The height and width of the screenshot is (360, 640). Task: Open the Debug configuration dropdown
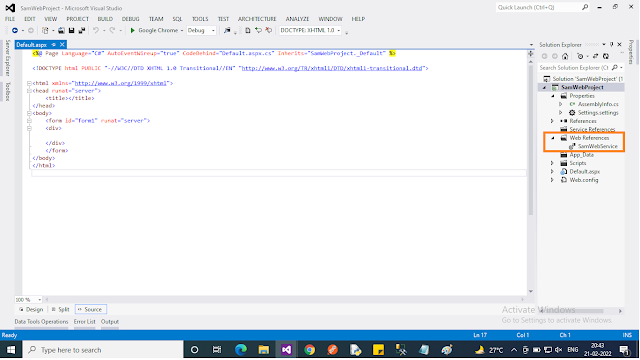[201, 31]
